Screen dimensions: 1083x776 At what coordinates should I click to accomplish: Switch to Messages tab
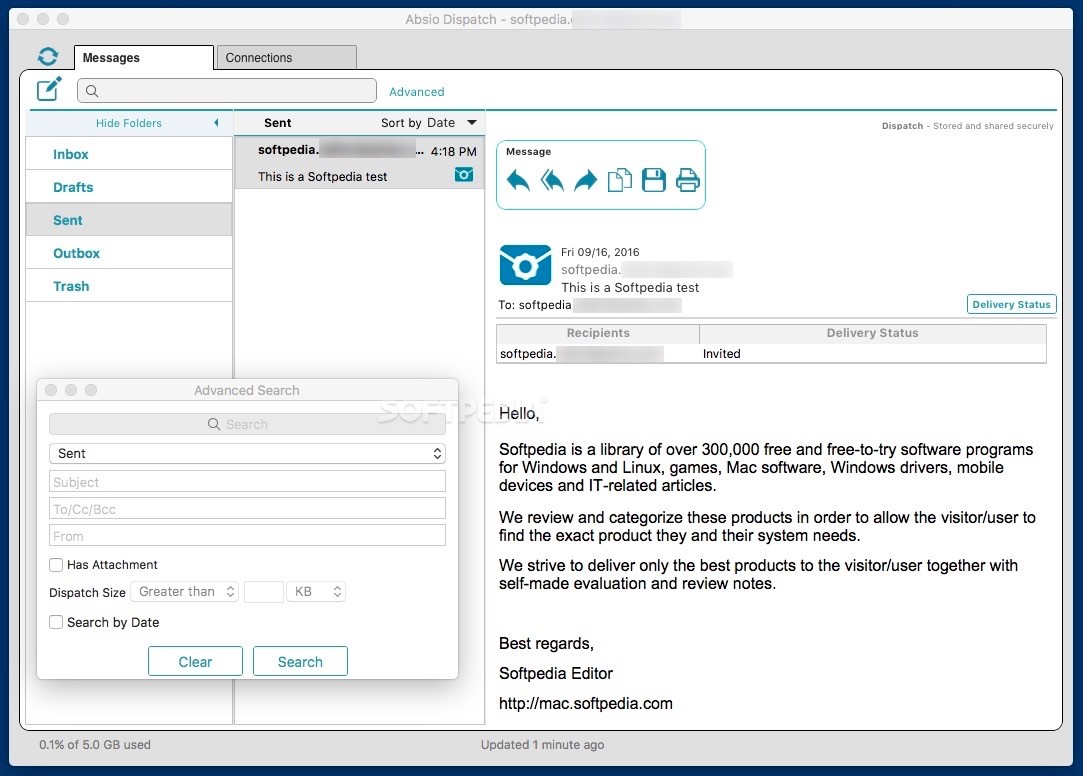coord(144,58)
